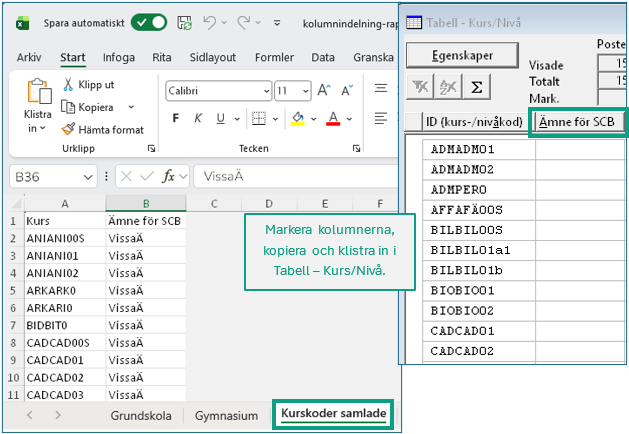Viewport: 629px width, 434px height.
Task: Open the Rita ribbon tab
Action: (162, 58)
